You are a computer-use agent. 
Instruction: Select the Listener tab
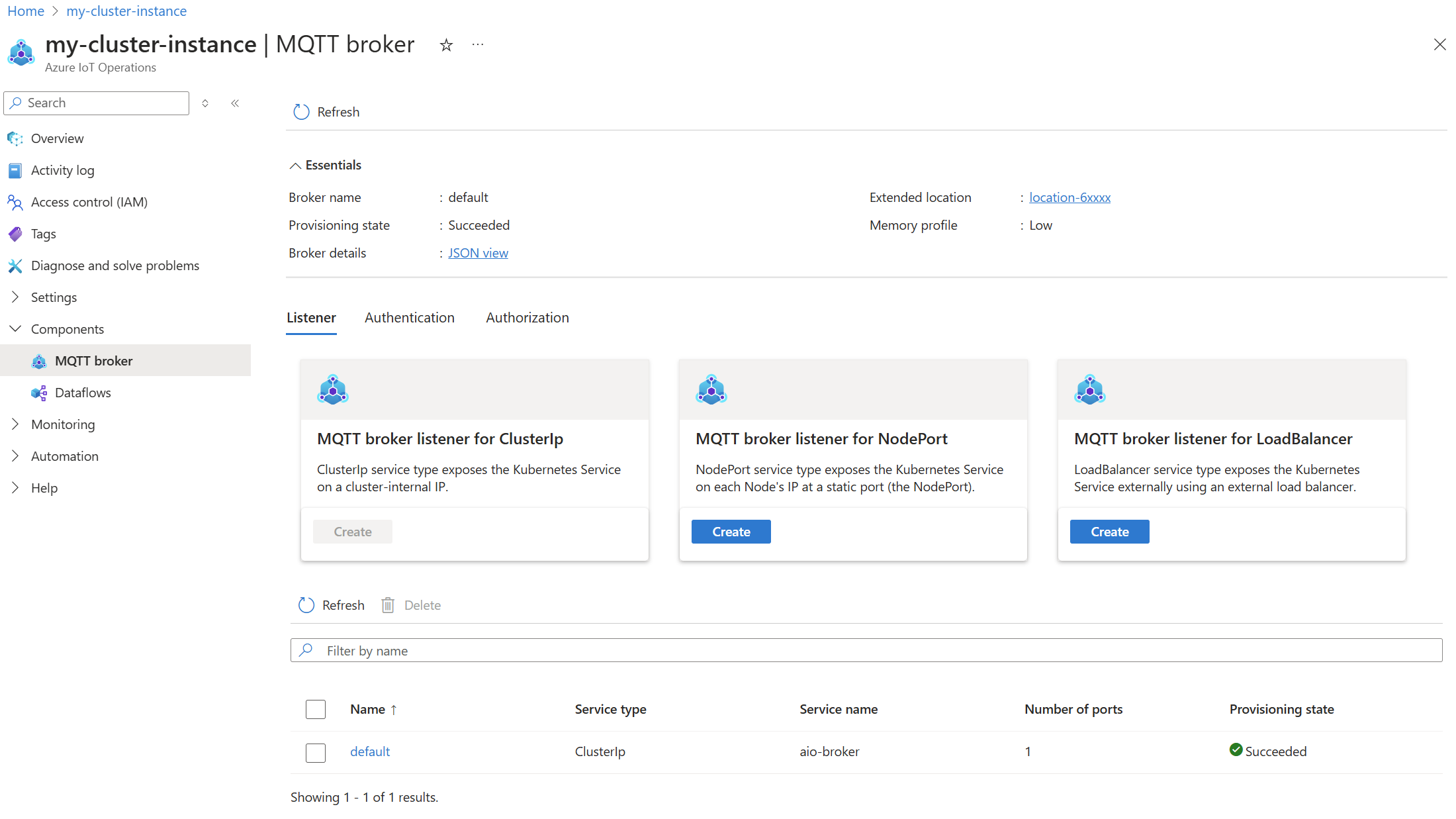pyautogui.click(x=310, y=317)
